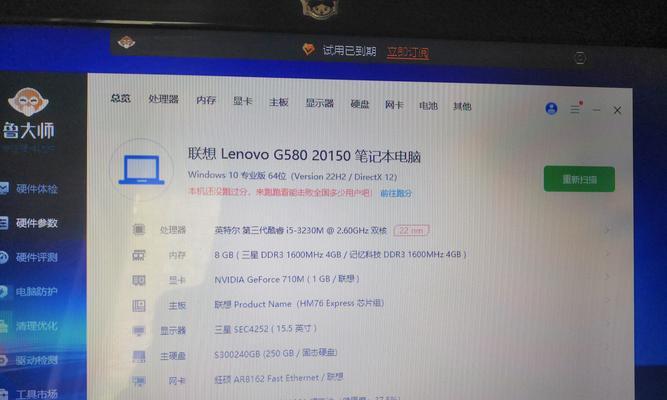This screenshot has width=667, height=400.
Task: Click the green 重新扫描 rescan button
Action: coord(579,179)
